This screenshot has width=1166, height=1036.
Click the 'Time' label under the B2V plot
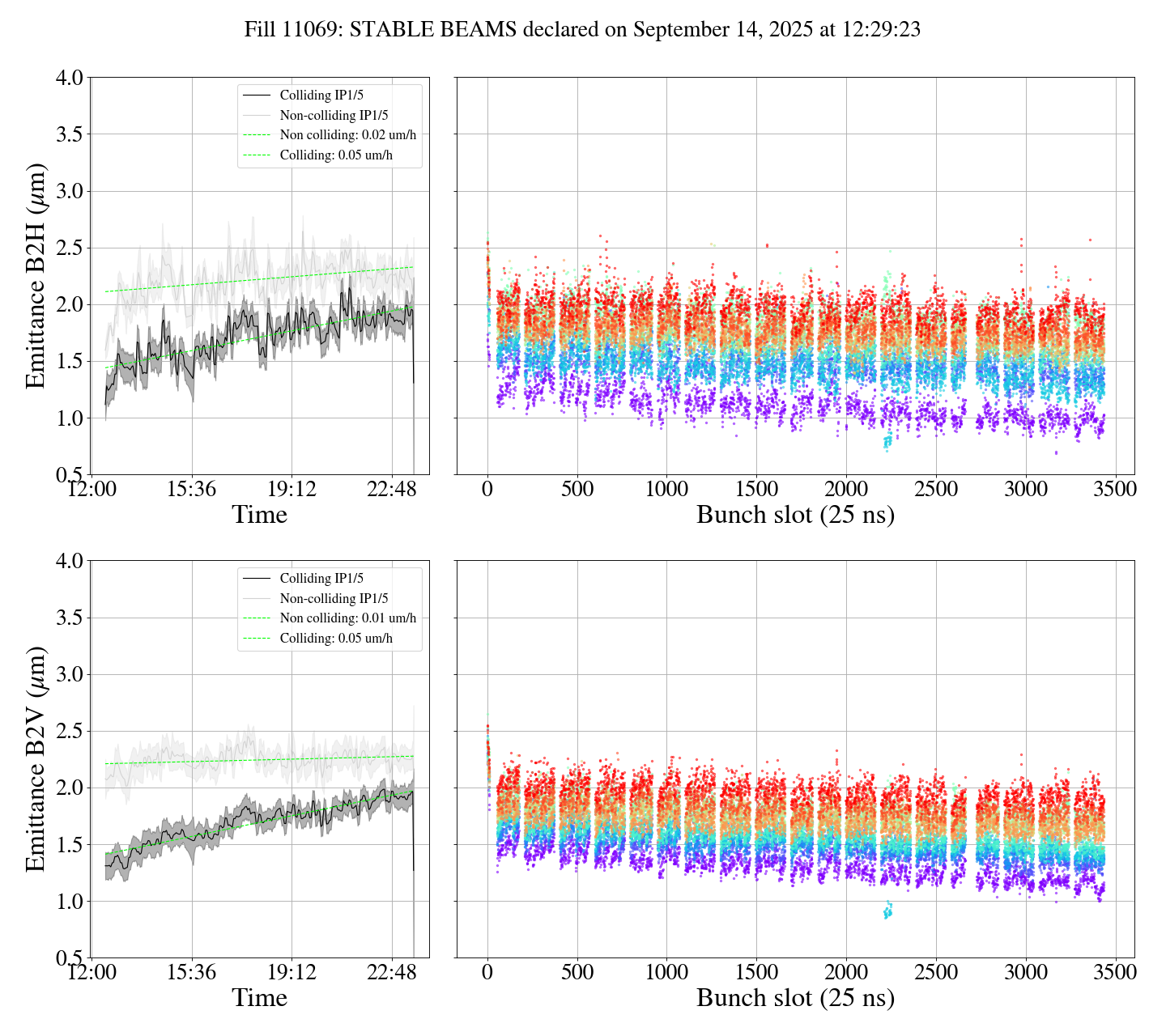(x=259, y=998)
